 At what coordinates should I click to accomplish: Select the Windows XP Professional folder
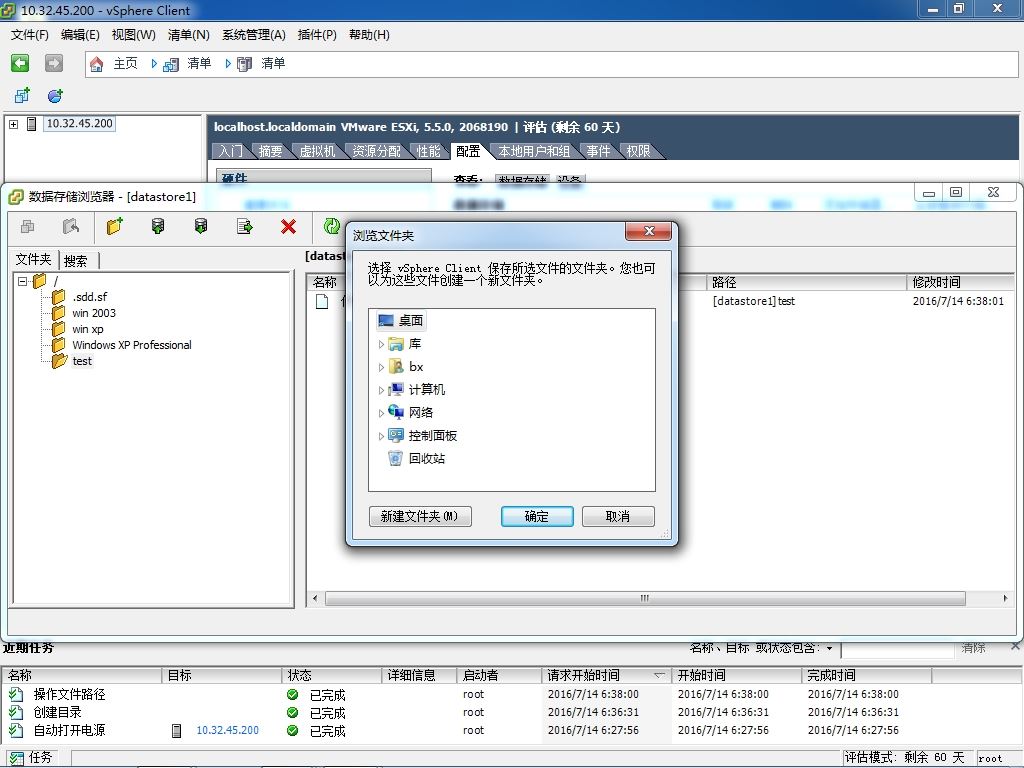(x=132, y=345)
